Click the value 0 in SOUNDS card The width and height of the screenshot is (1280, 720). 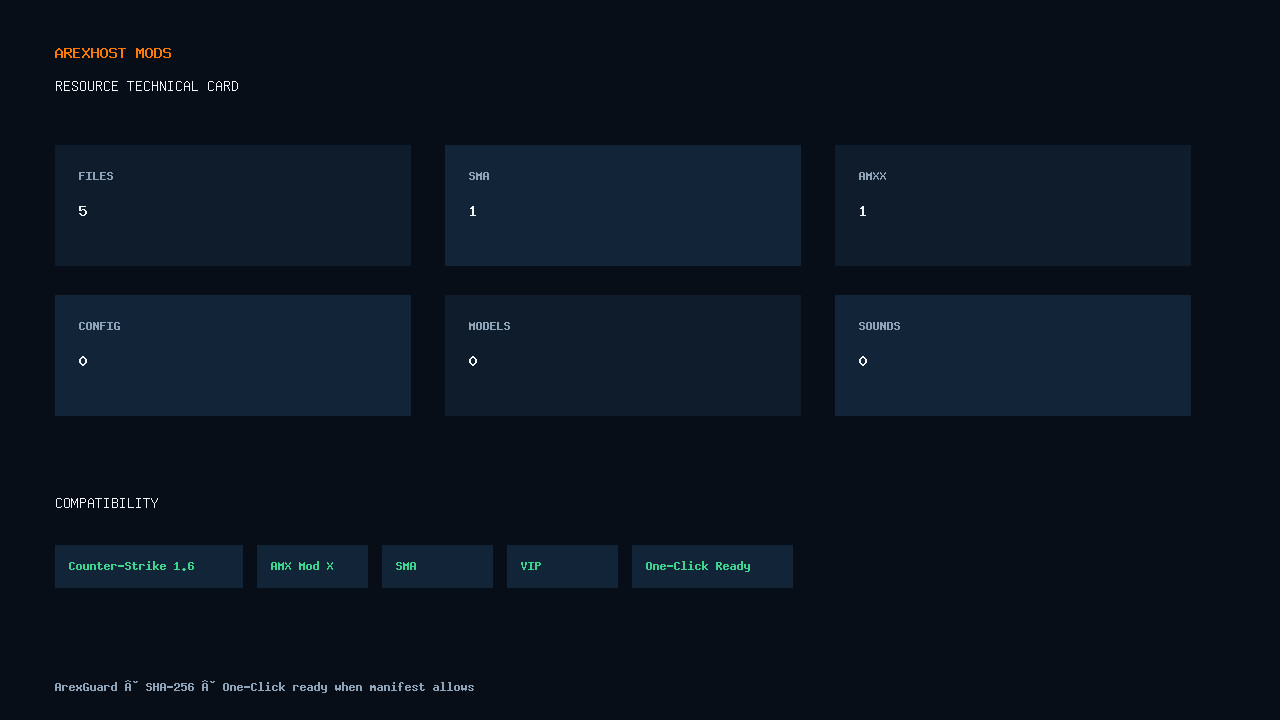[863, 361]
